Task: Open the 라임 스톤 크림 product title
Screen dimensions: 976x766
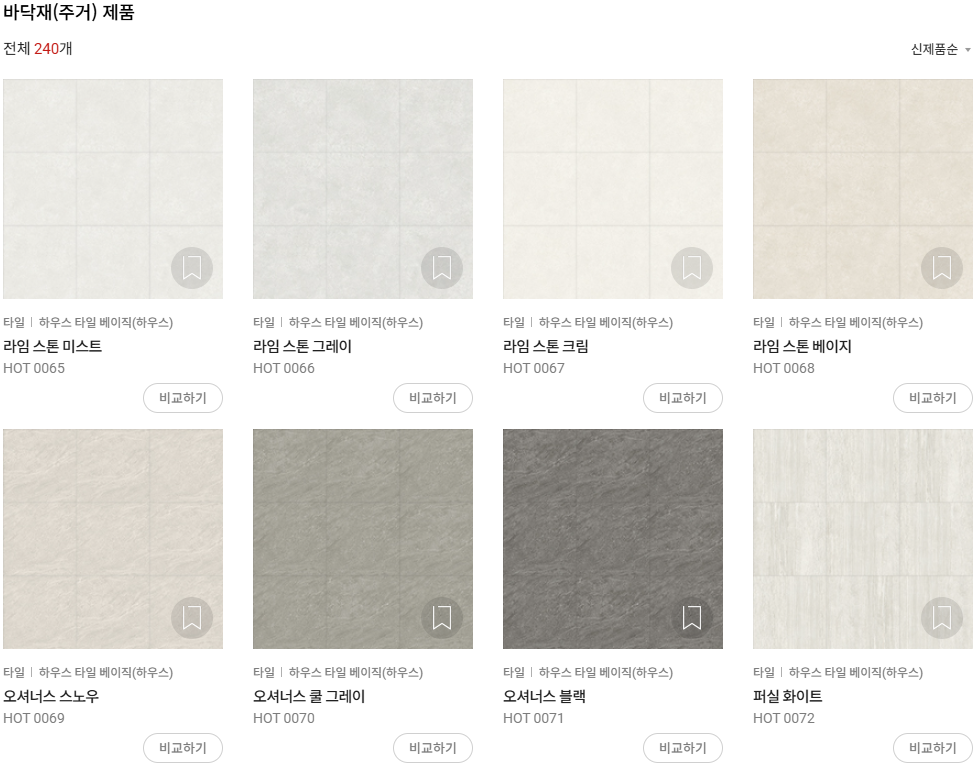Action: click(546, 346)
